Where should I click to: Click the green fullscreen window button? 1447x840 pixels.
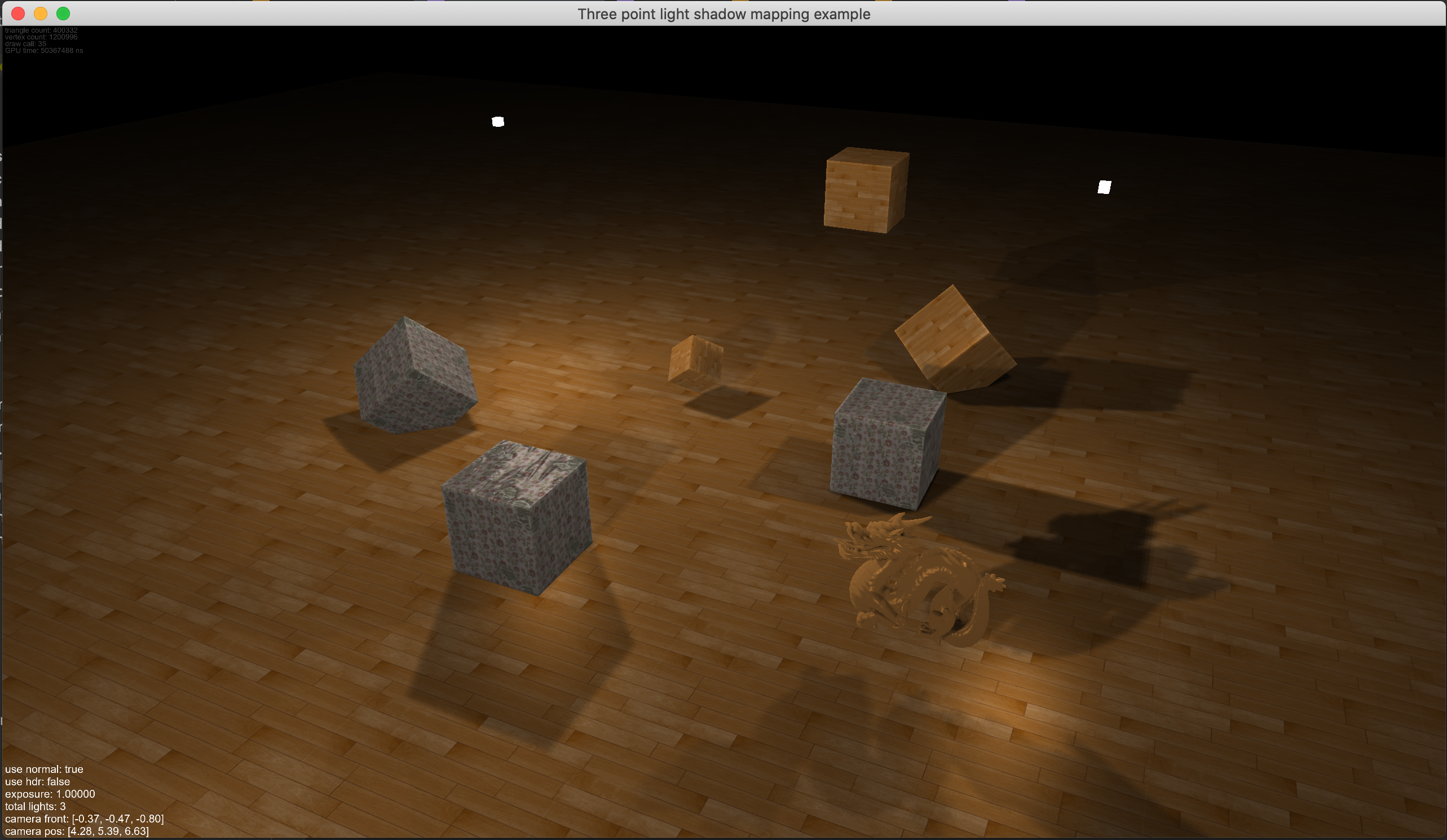(x=63, y=13)
